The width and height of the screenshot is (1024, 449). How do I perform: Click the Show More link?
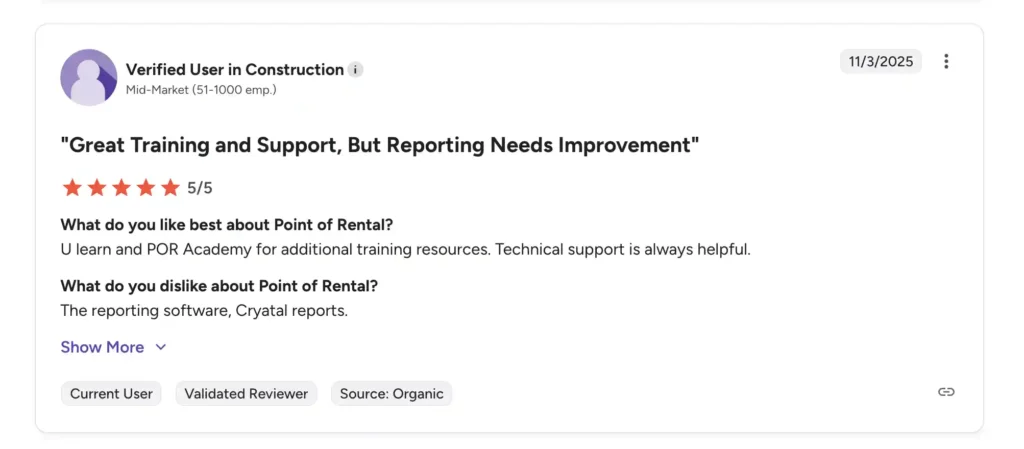pyautogui.click(x=102, y=347)
